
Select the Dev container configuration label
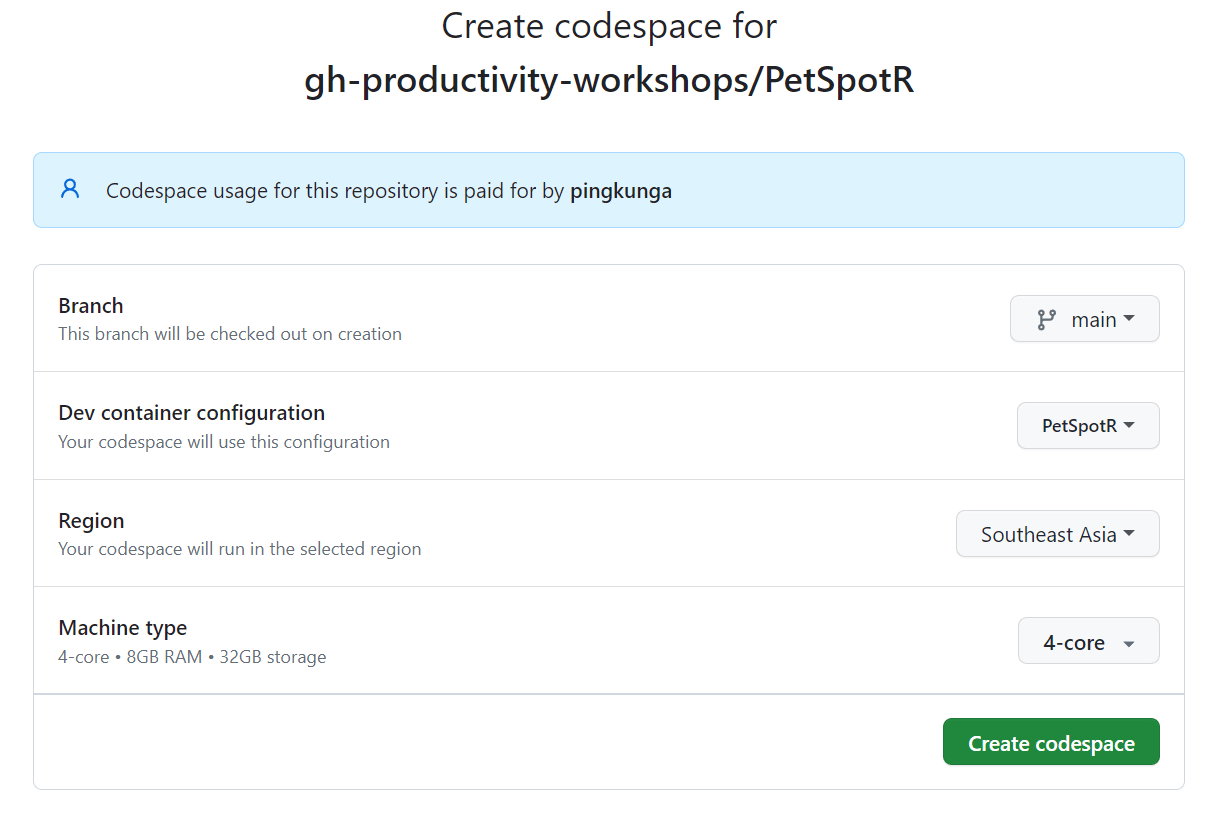(191, 412)
